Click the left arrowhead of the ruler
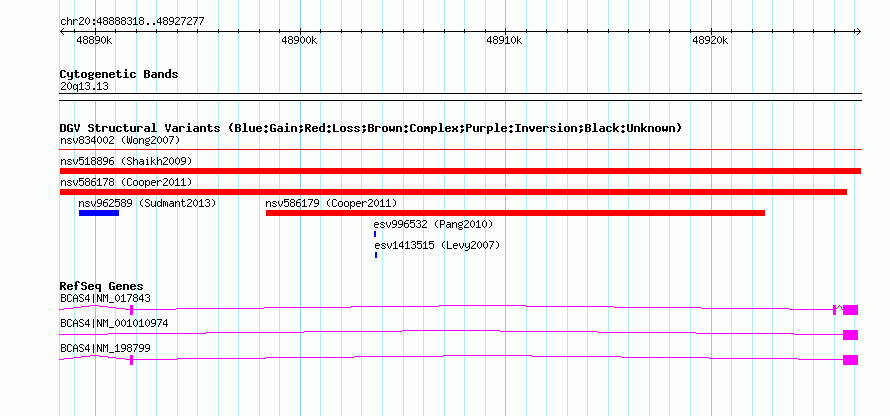Image resolution: width=890 pixels, height=416 pixels. click(x=63, y=32)
